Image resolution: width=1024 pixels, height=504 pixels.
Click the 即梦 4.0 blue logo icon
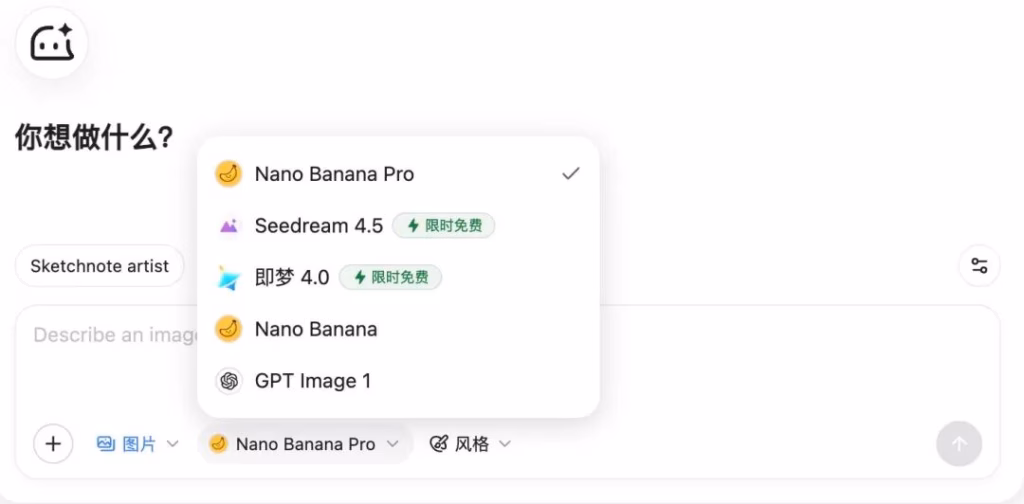(x=229, y=278)
